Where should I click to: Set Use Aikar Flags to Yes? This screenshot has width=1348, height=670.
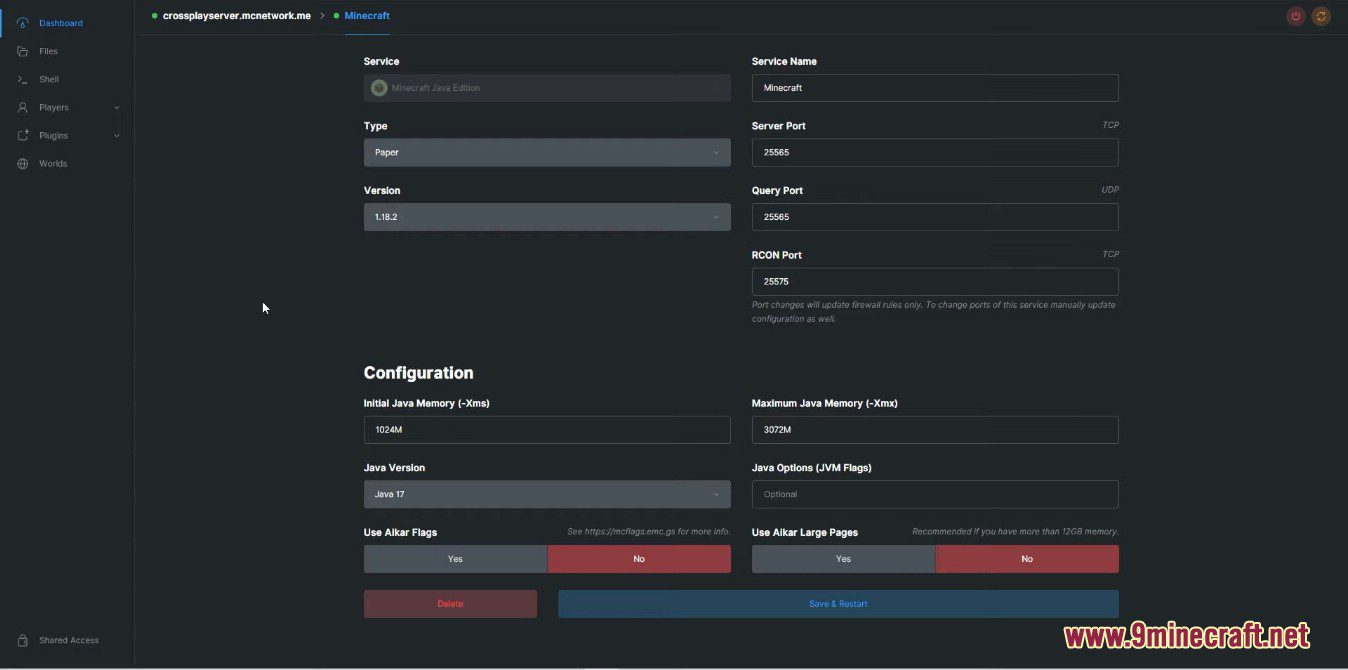(456, 559)
